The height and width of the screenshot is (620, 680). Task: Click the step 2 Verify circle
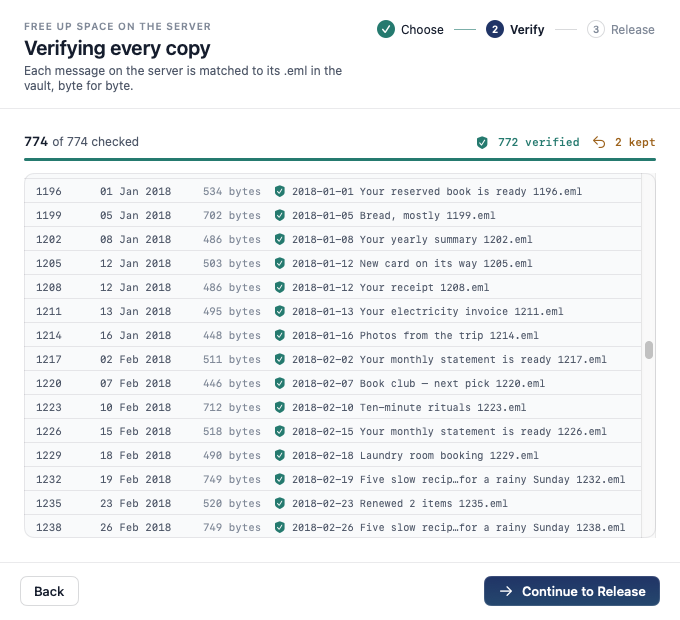[x=495, y=29]
